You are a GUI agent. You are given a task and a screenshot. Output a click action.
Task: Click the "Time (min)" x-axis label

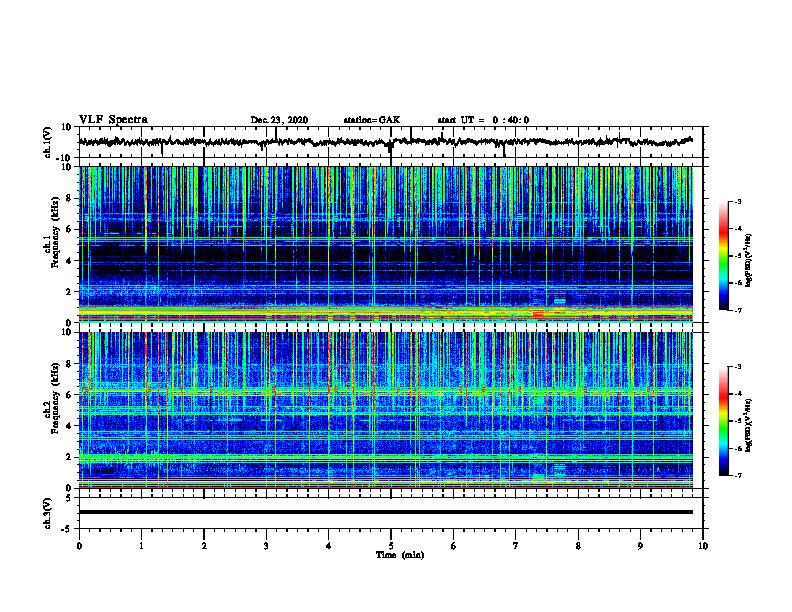400,555
